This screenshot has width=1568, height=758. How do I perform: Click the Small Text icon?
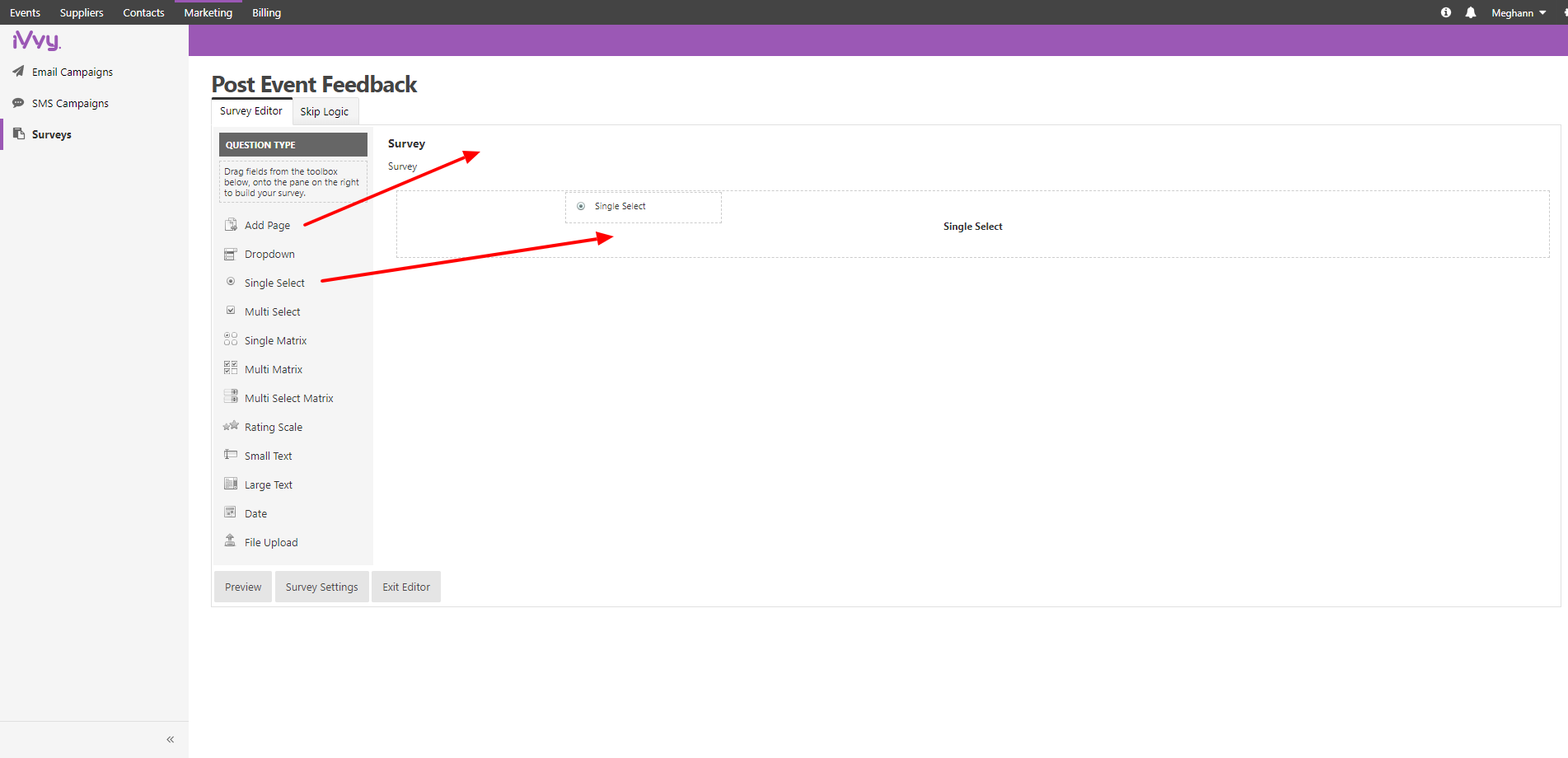tap(231, 455)
